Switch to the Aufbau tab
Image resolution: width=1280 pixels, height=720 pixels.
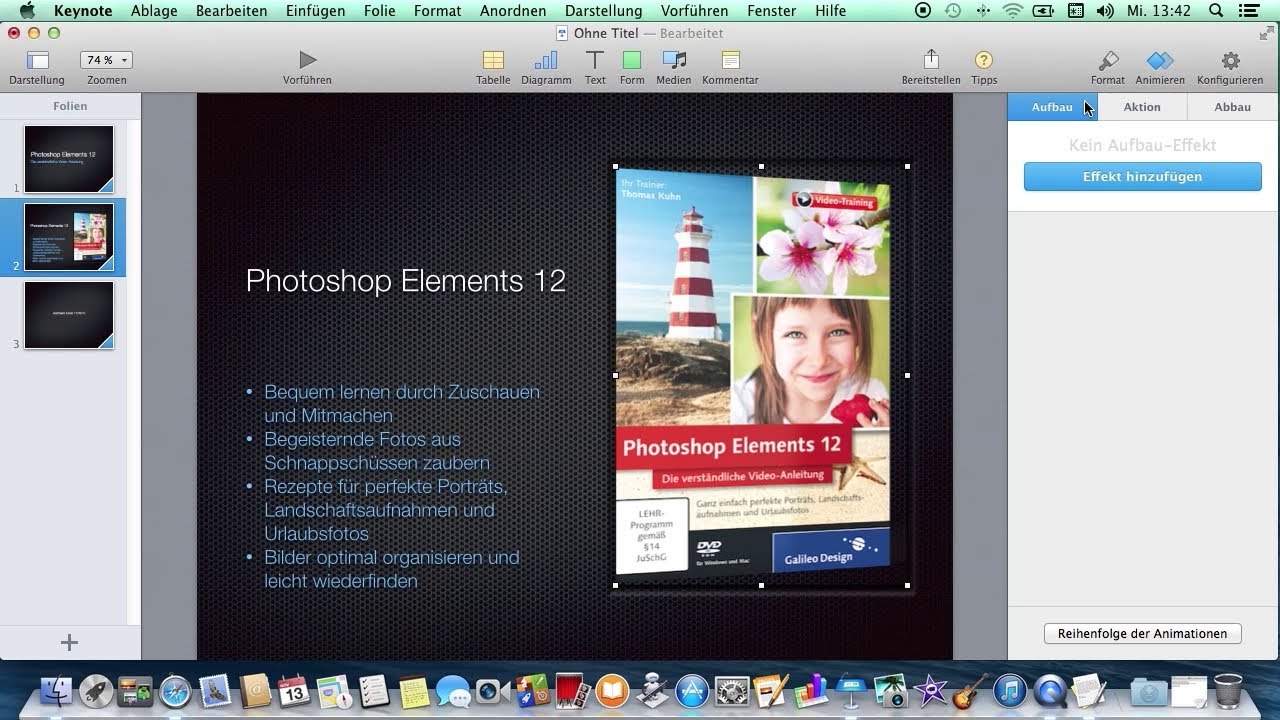click(x=1052, y=107)
